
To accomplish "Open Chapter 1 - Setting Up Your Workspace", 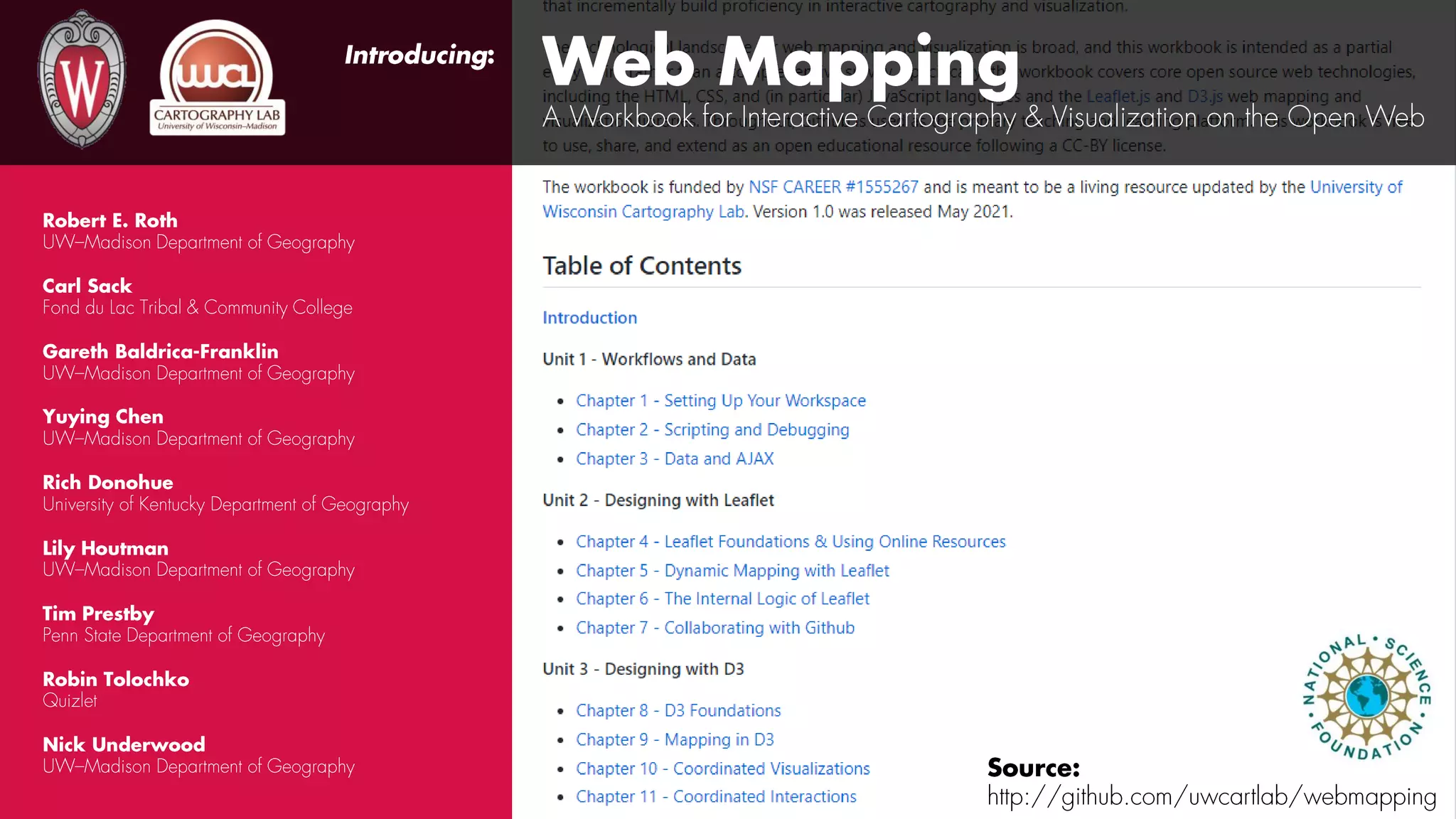I will click(x=720, y=401).
